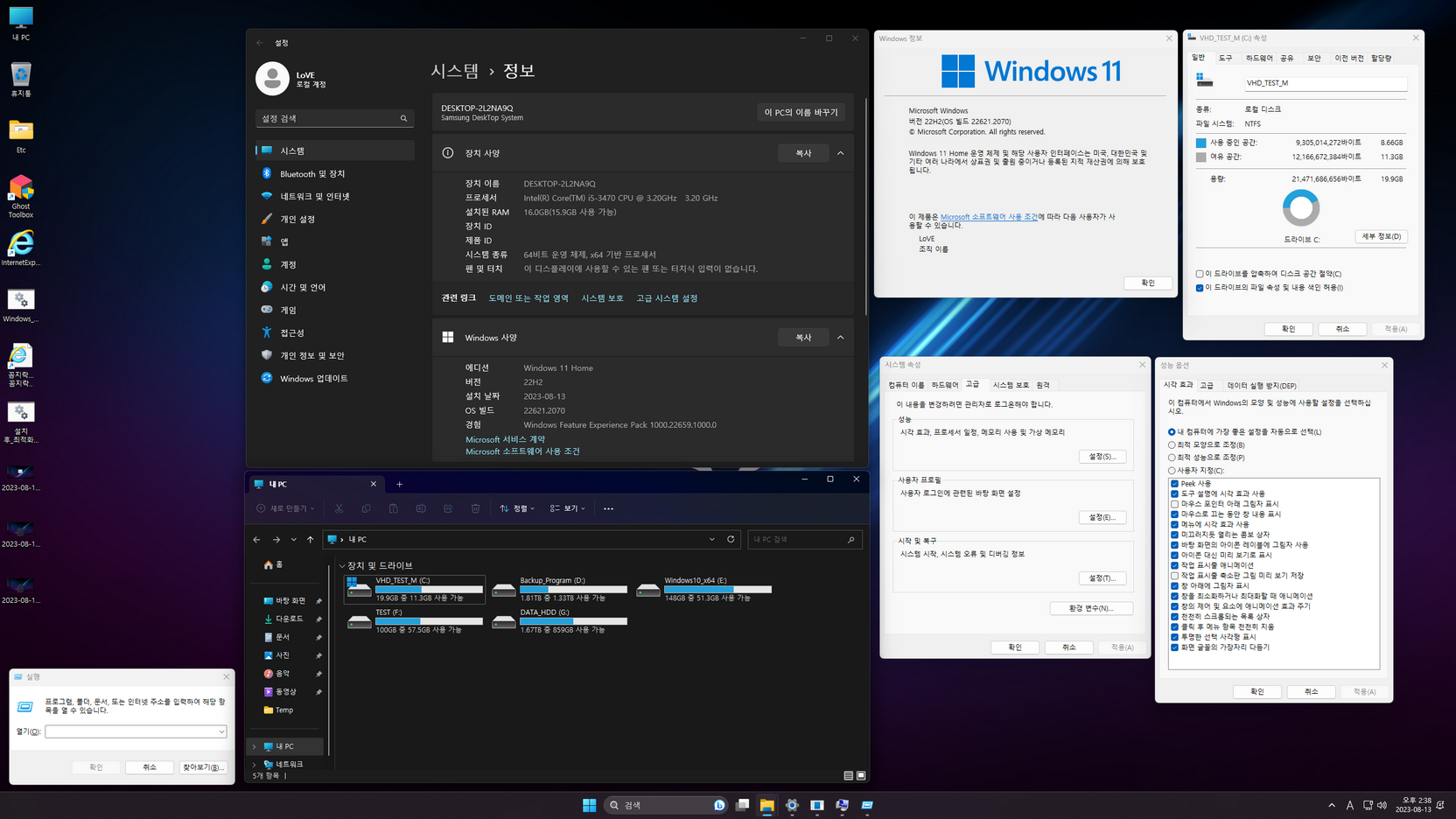
Task: Open Task View on the taskbar
Action: [742, 805]
